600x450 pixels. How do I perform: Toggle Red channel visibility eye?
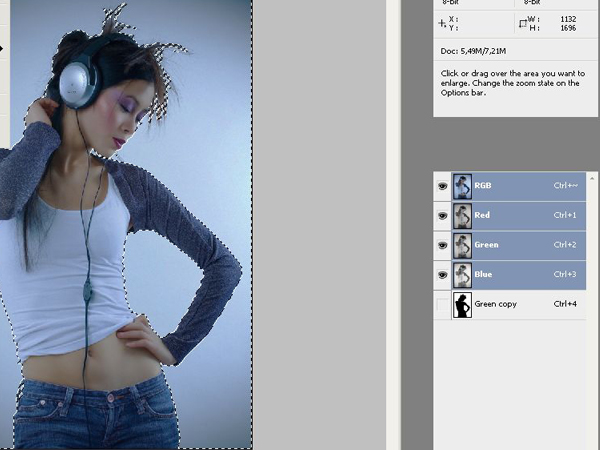[x=442, y=216]
